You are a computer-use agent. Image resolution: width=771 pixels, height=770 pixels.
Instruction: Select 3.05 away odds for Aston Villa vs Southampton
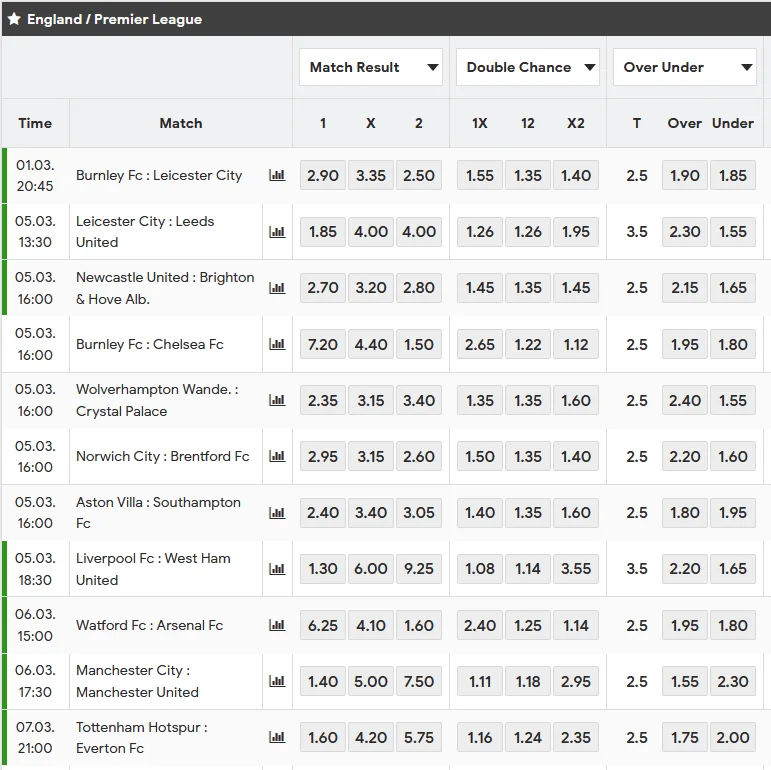tap(419, 513)
